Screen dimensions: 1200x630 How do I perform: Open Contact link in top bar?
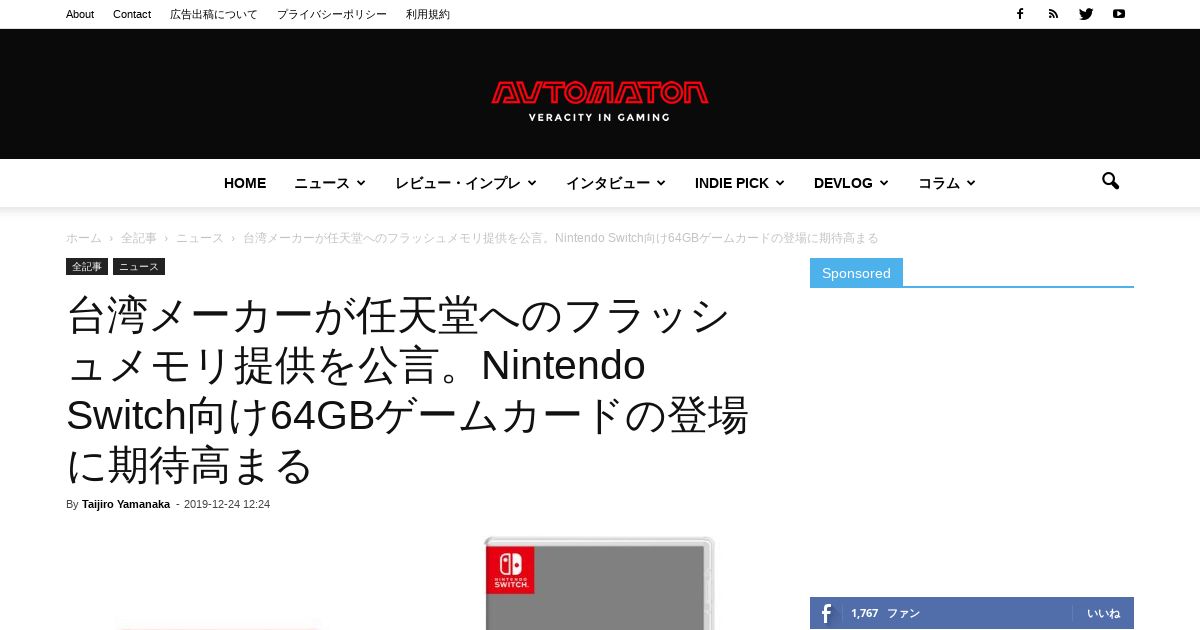[132, 14]
